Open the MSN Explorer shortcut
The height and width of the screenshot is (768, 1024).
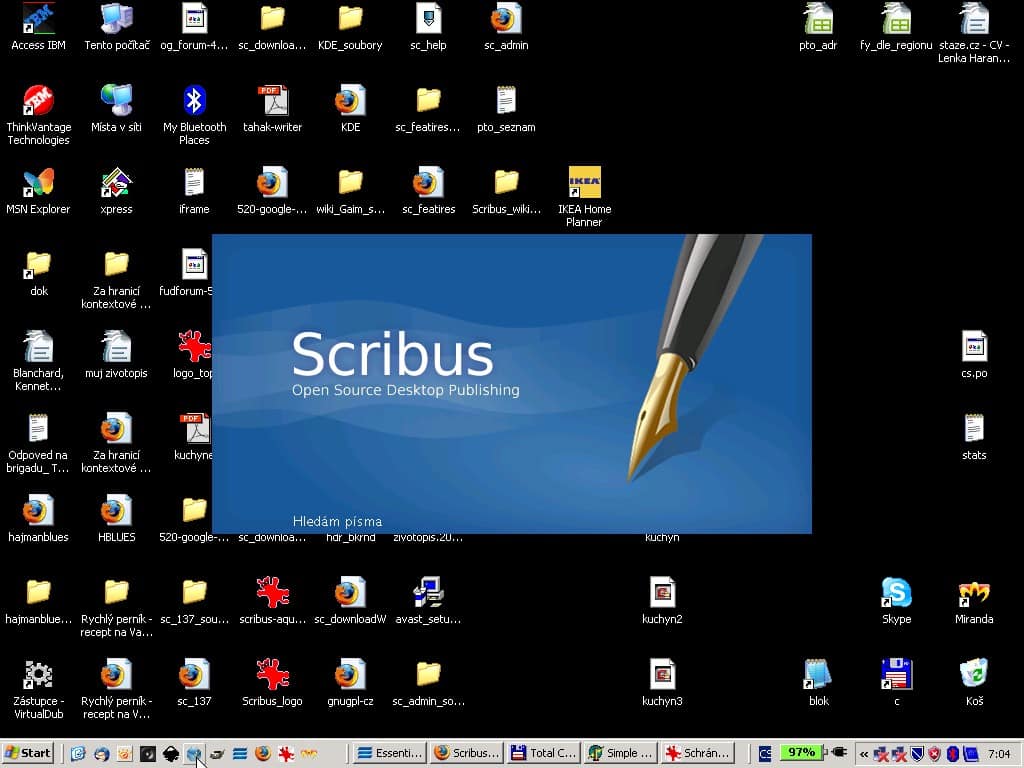tap(39, 190)
